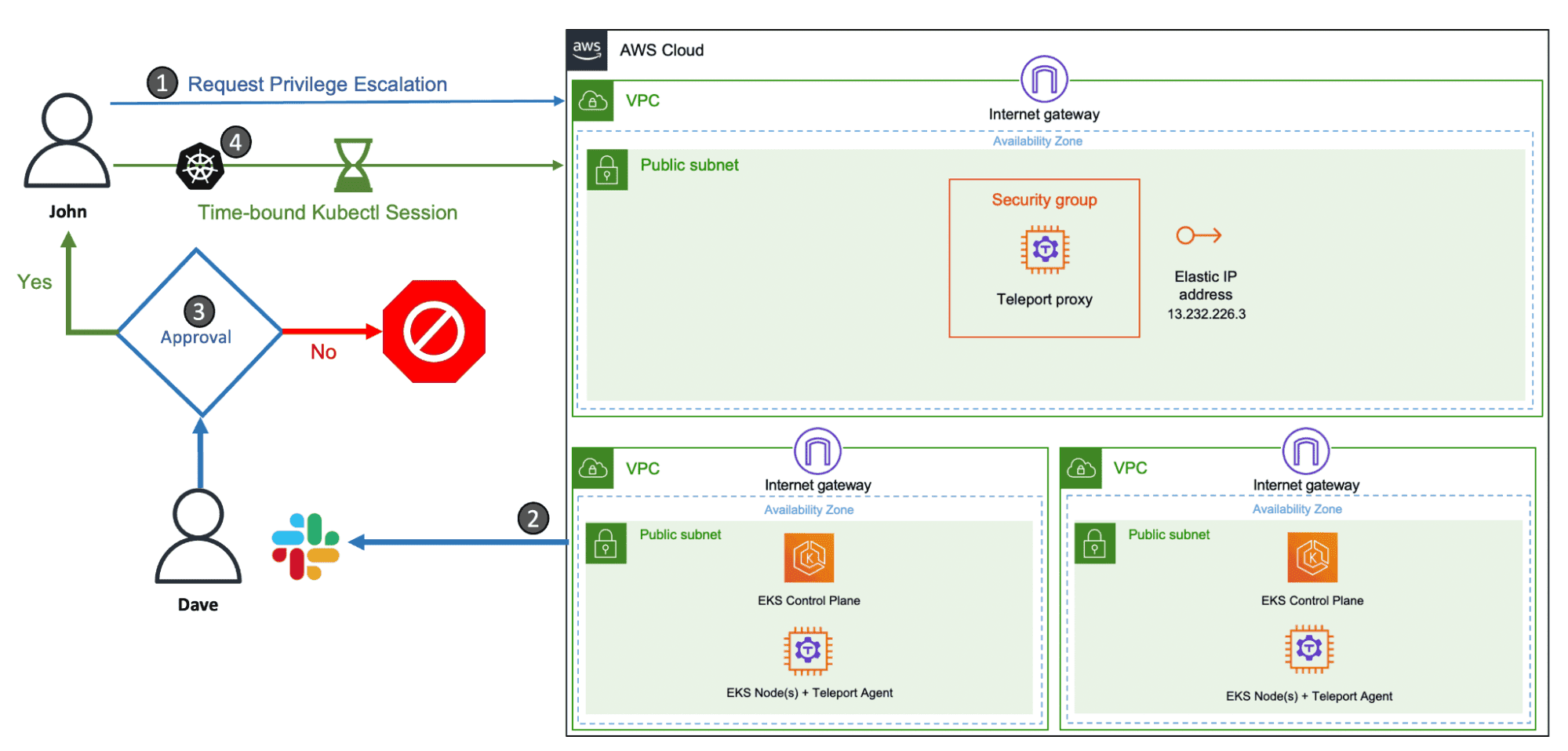Image resolution: width=1568 pixels, height=751 pixels.
Task: Click the red 'No' label
Action: tap(323, 352)
